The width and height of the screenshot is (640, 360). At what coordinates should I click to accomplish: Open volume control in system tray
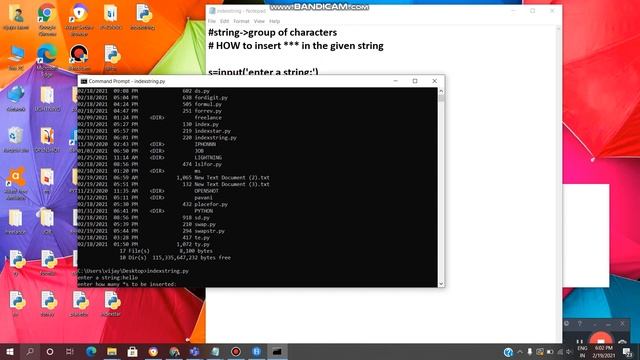pyautogui.click(x=569, y=352)
